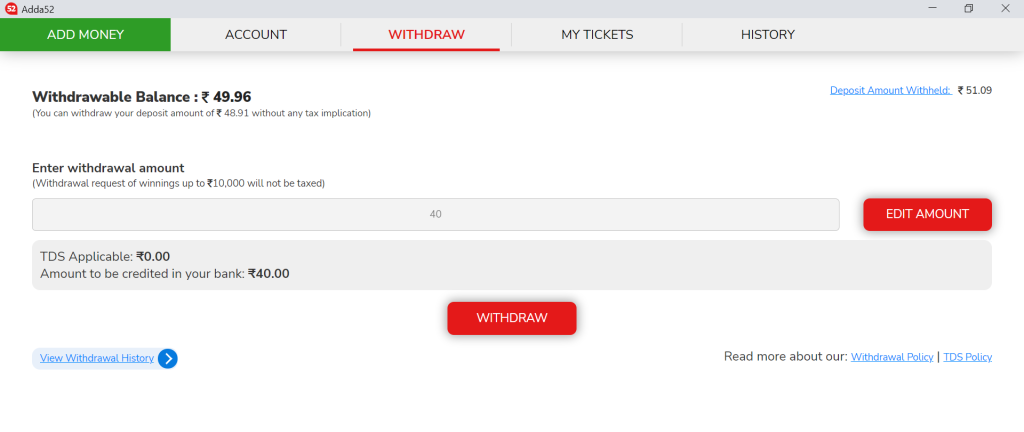1024x432 pixels.
Task: Click the EDIT AMOUNT button
Action: 927,214
